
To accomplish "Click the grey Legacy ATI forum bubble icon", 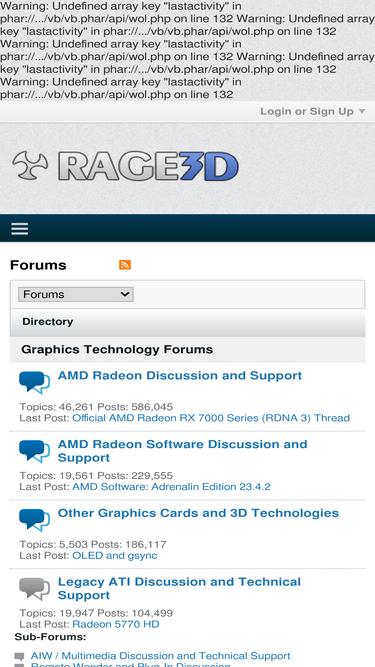I will (34, 589).
